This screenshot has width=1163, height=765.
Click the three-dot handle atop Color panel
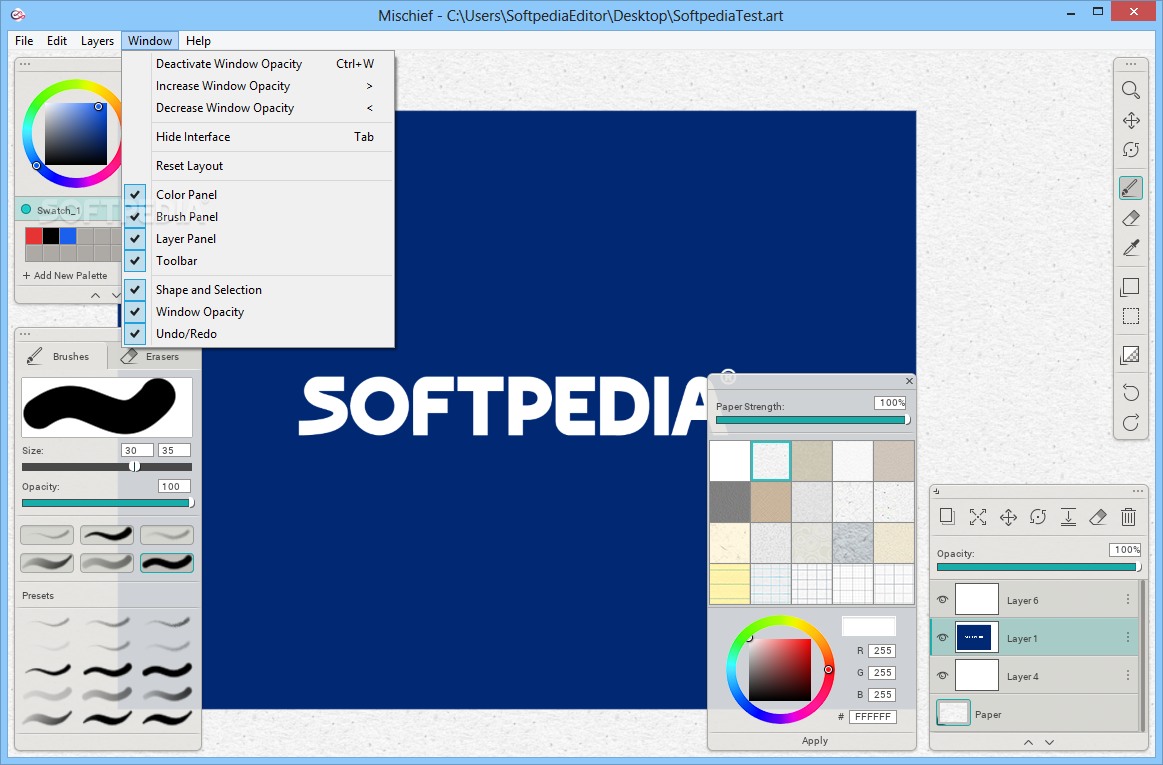coord(25,64)
